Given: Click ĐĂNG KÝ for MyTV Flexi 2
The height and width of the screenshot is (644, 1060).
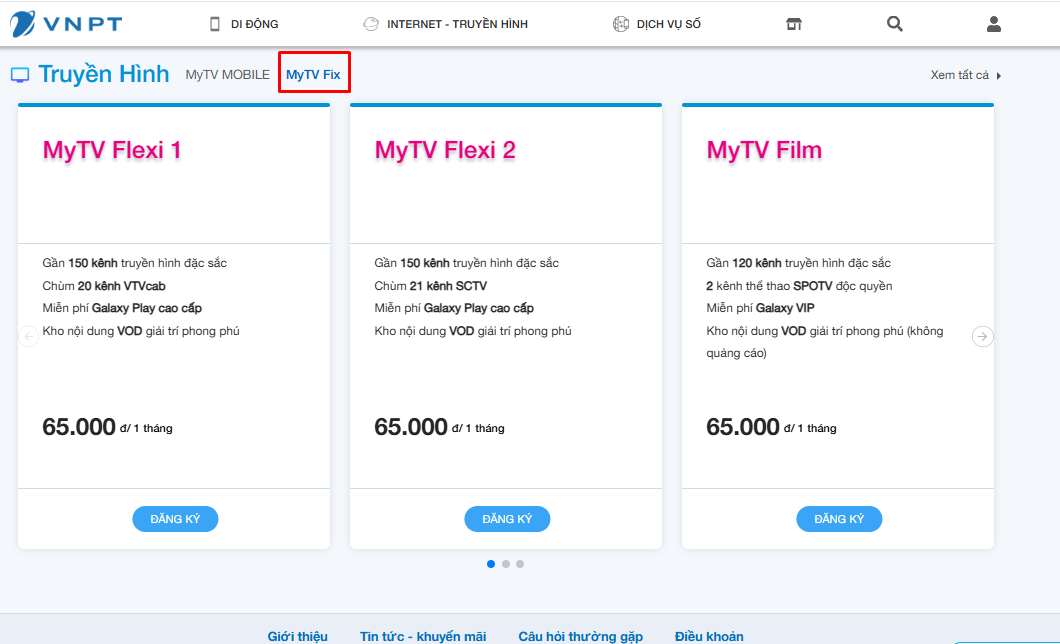Looking at the screenshot, I should coord(507,519).
